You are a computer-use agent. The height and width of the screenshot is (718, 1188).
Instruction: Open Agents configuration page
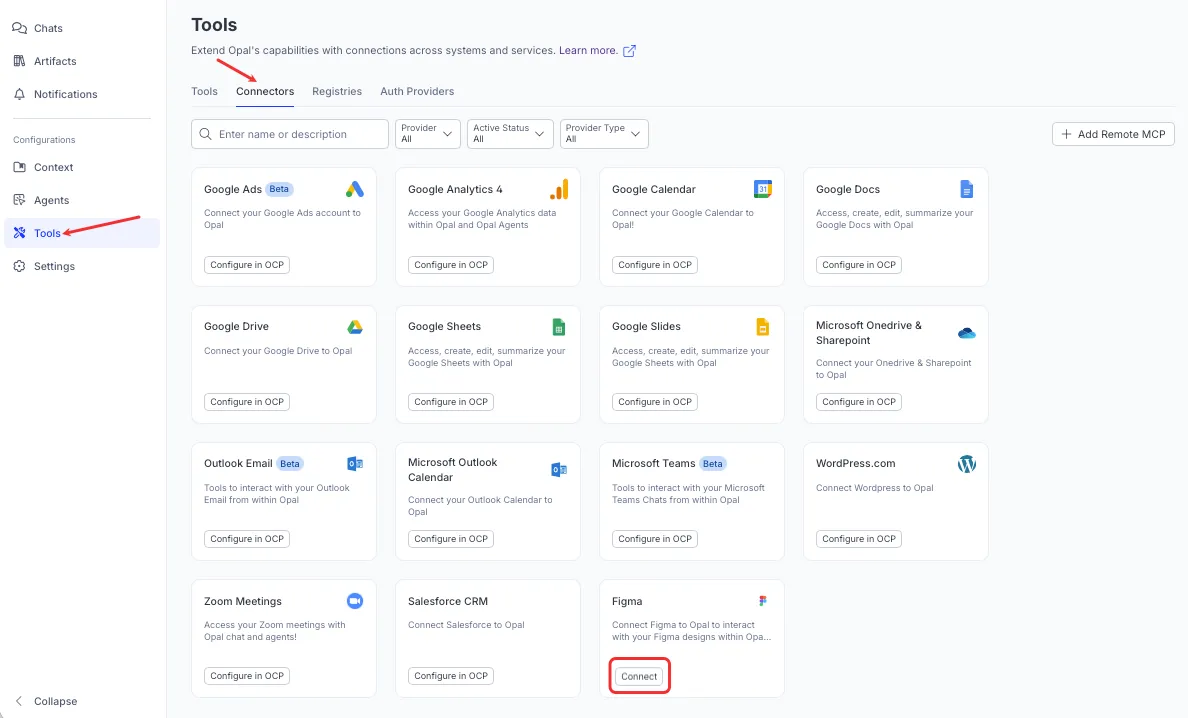(41, 200)
